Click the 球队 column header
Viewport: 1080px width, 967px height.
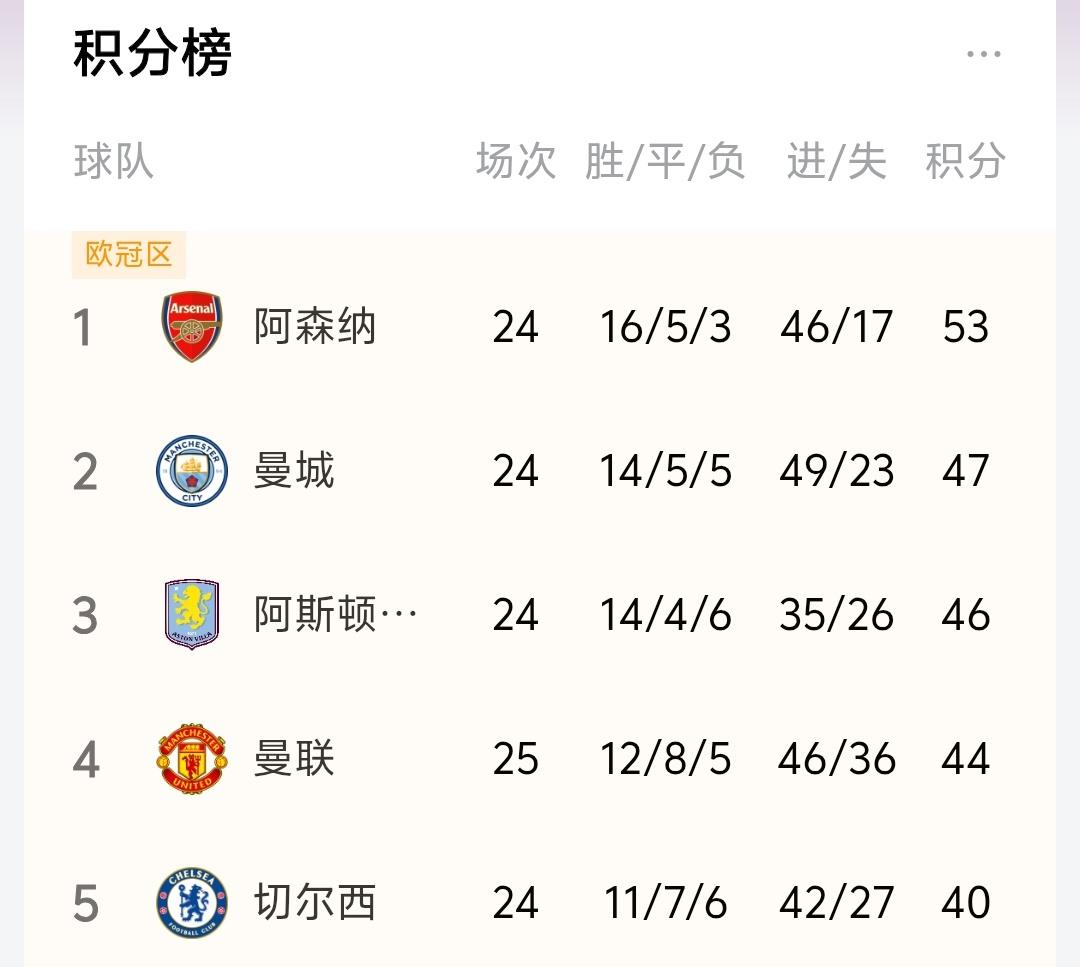(114, 162)
